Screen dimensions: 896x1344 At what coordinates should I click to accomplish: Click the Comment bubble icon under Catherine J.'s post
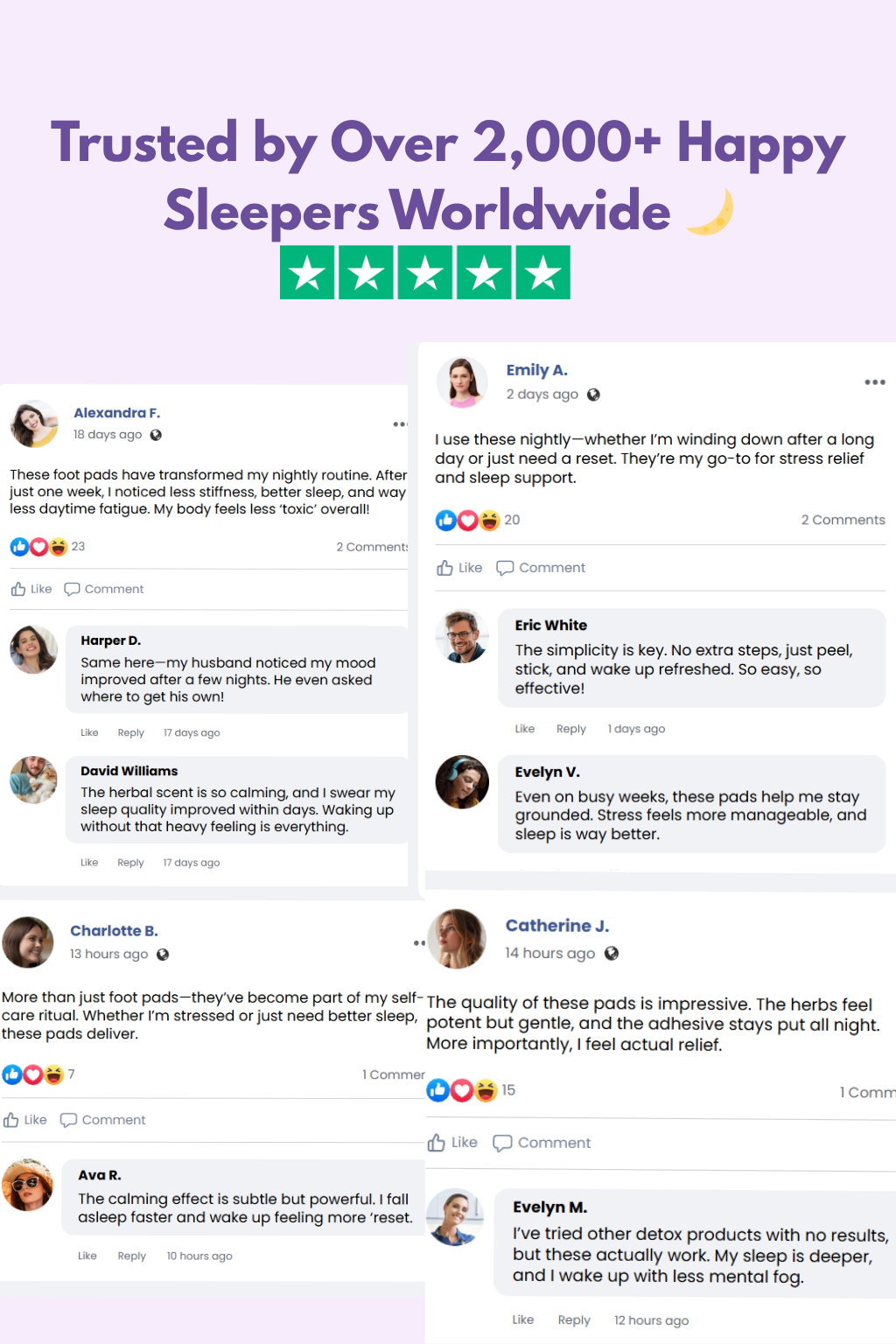point(502,1143)
